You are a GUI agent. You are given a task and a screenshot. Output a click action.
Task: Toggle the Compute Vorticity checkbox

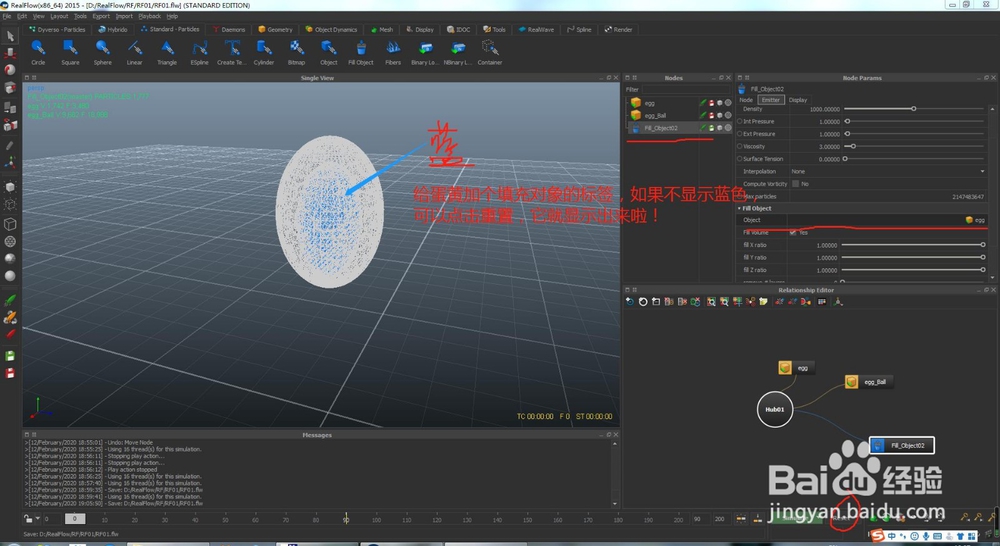tap(795, 184)
